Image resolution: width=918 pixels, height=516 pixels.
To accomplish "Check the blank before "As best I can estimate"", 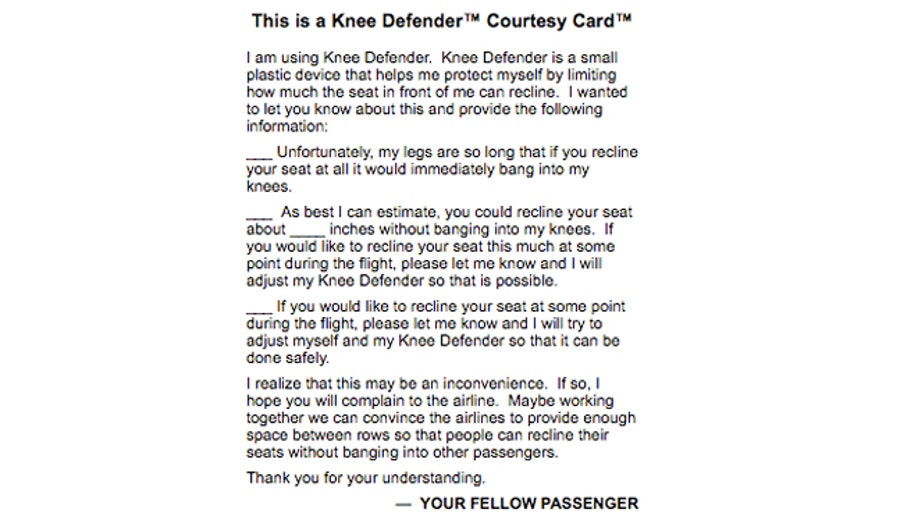I will [259, 214].
